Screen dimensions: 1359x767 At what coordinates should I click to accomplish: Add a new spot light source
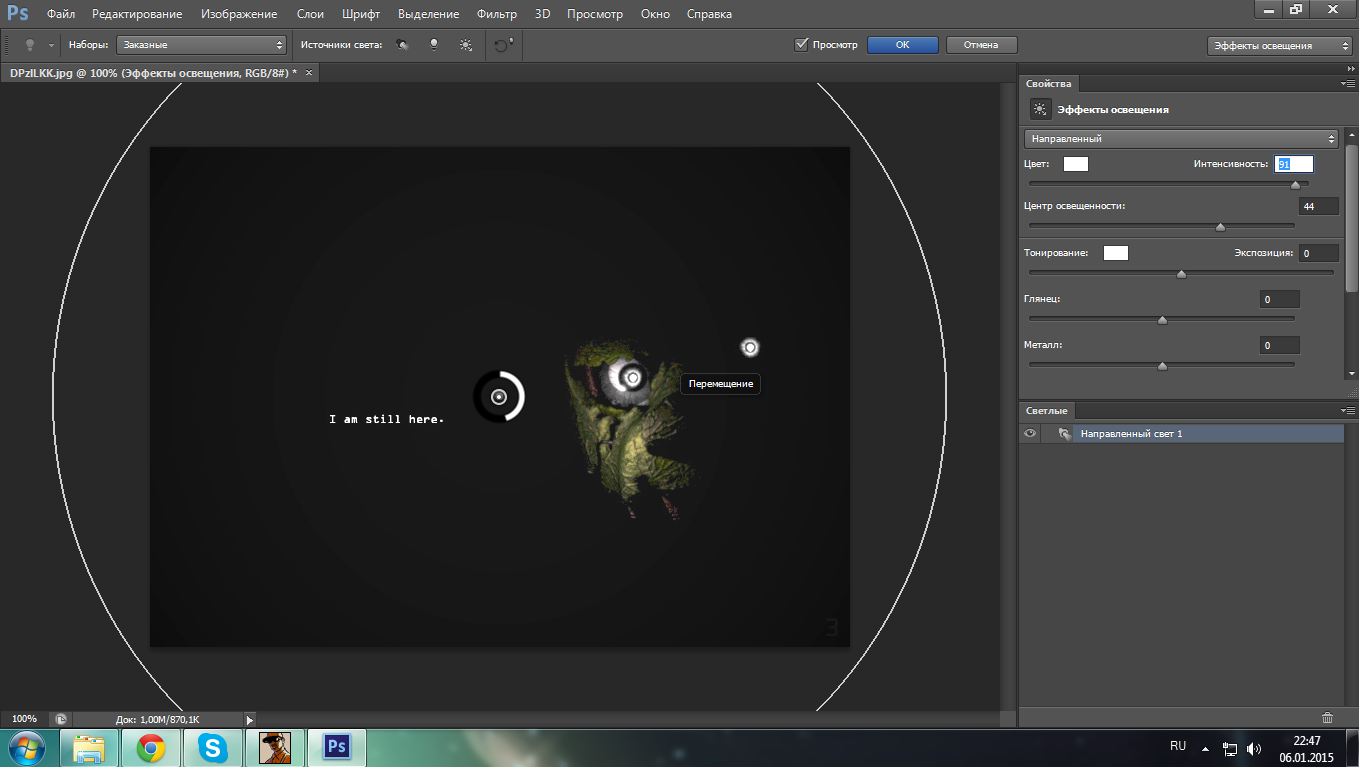[x=401, y=45]
